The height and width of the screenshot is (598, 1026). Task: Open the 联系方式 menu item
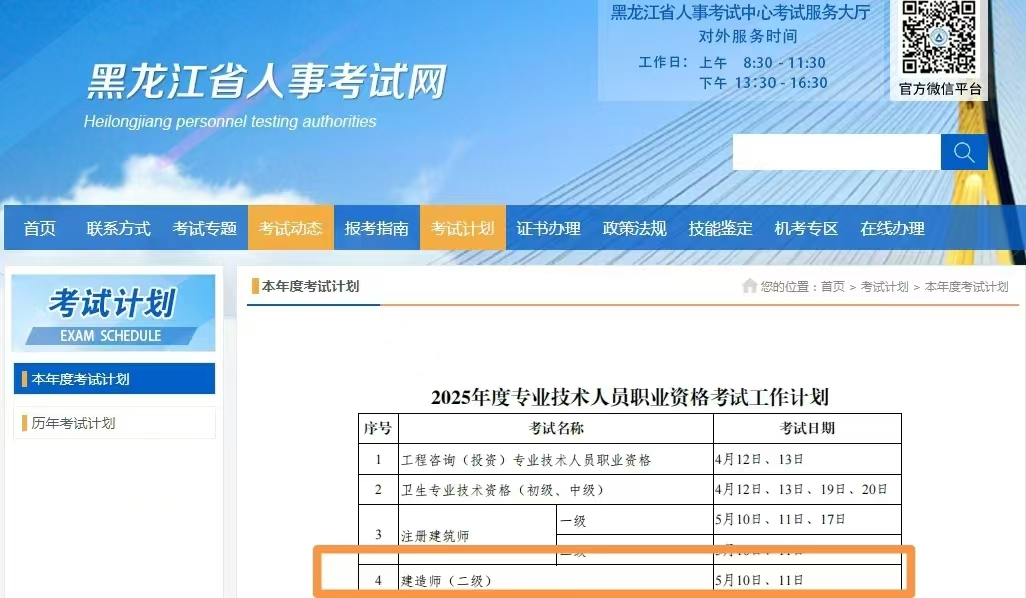118,228
